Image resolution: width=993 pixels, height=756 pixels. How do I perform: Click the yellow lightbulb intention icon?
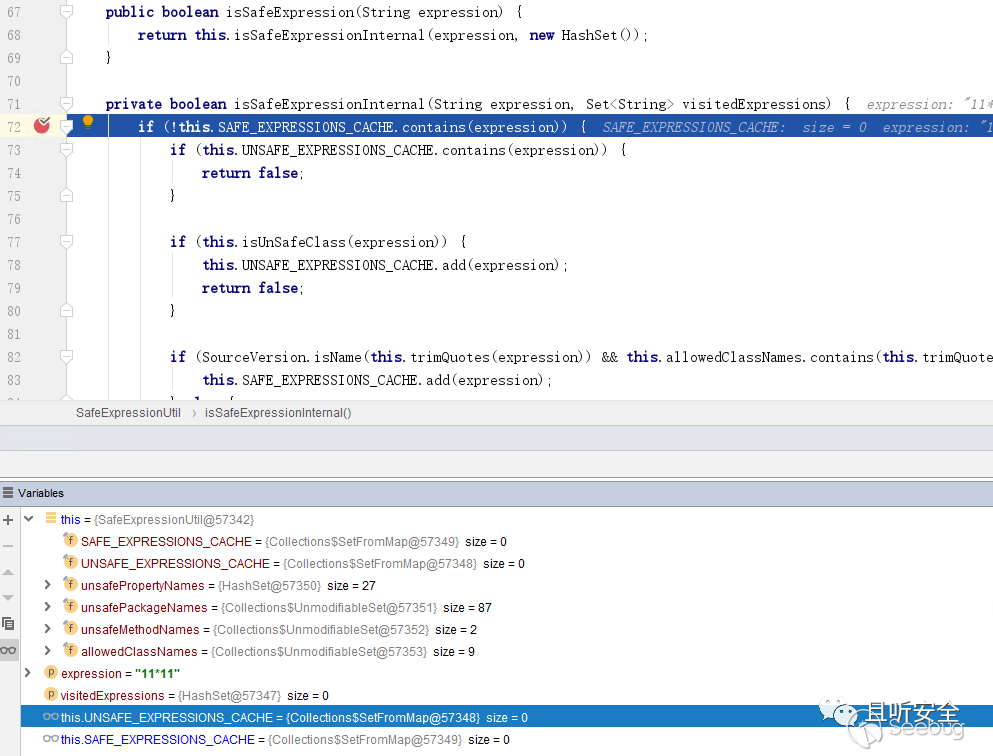[88, 123]
